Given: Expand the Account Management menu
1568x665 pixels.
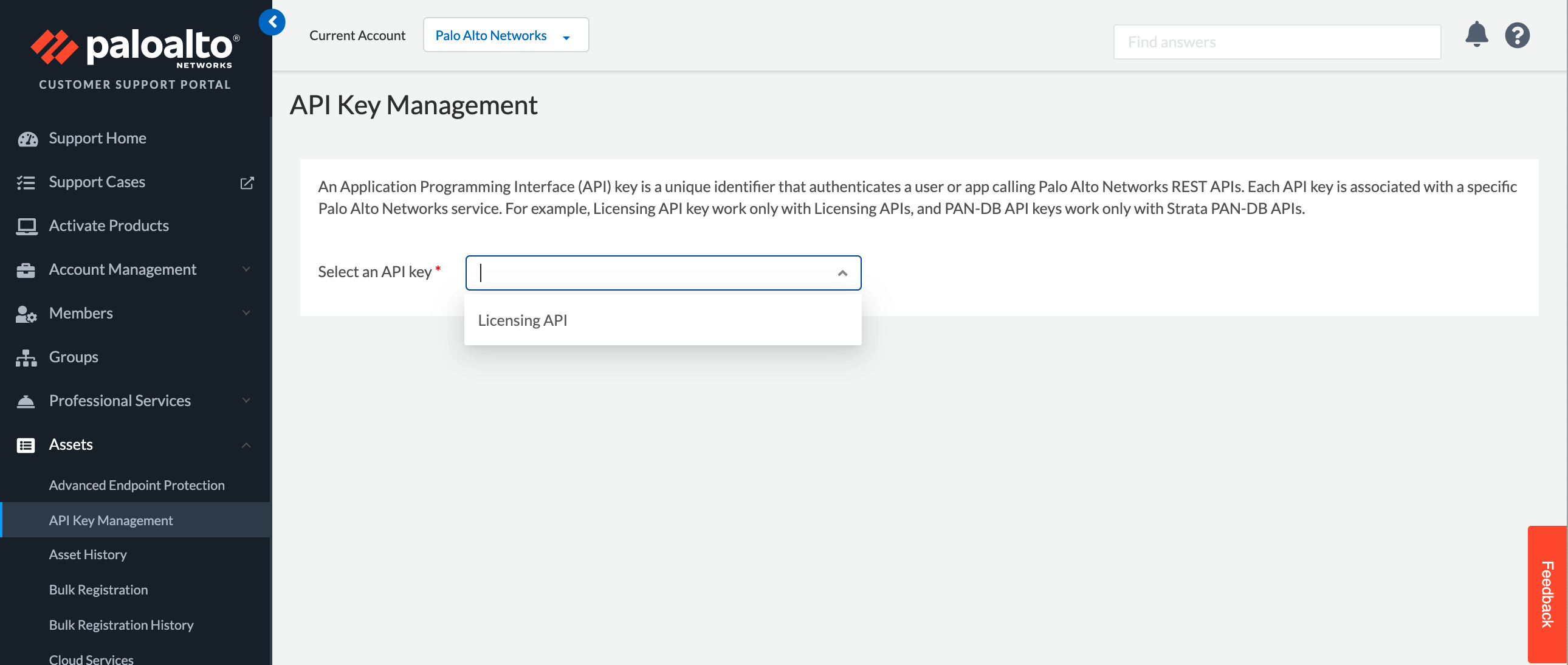Looking at the screenshot, I should (x=246, y=269).
